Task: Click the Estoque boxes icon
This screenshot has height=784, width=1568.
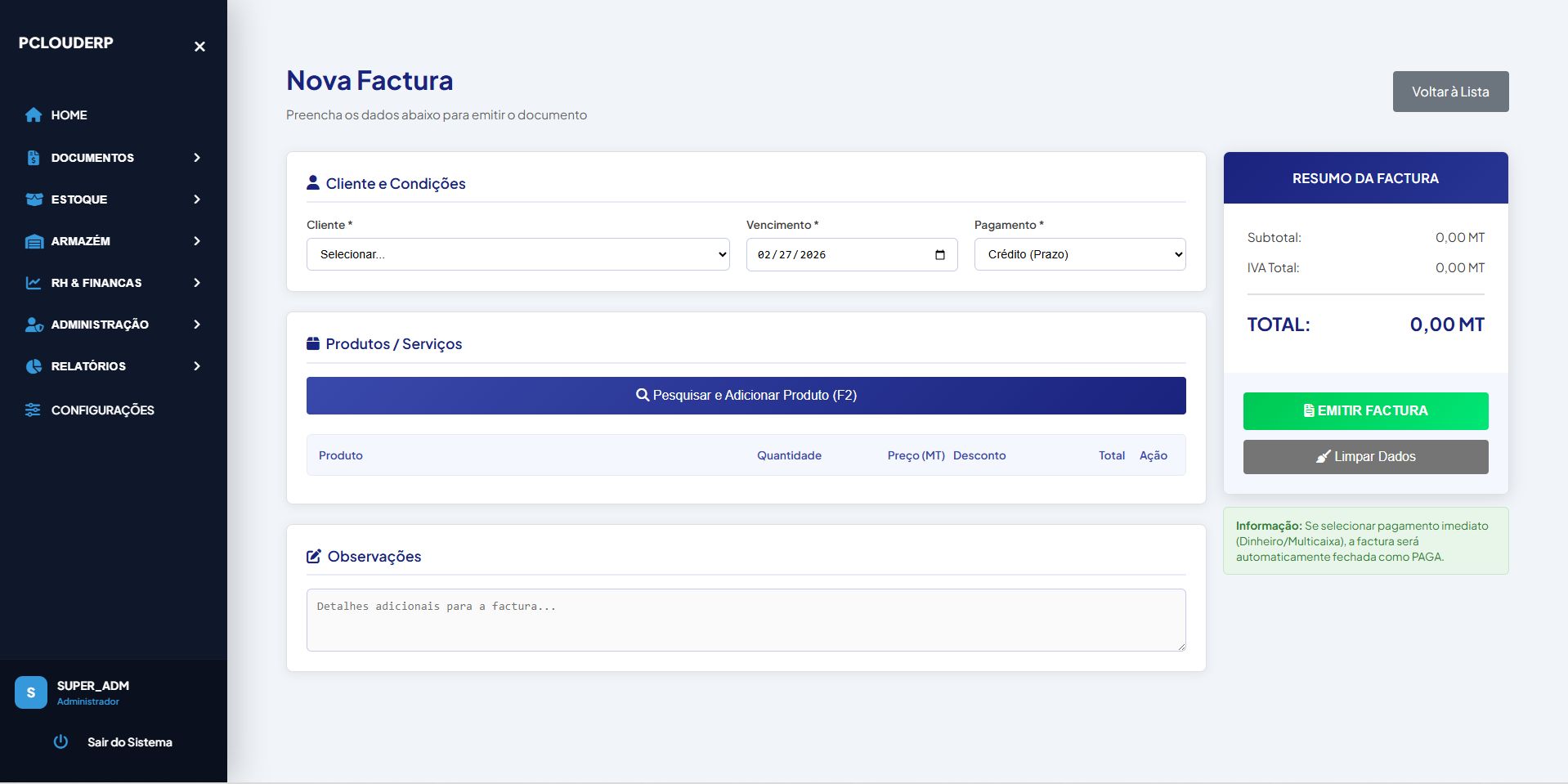Action: [34, 199]
